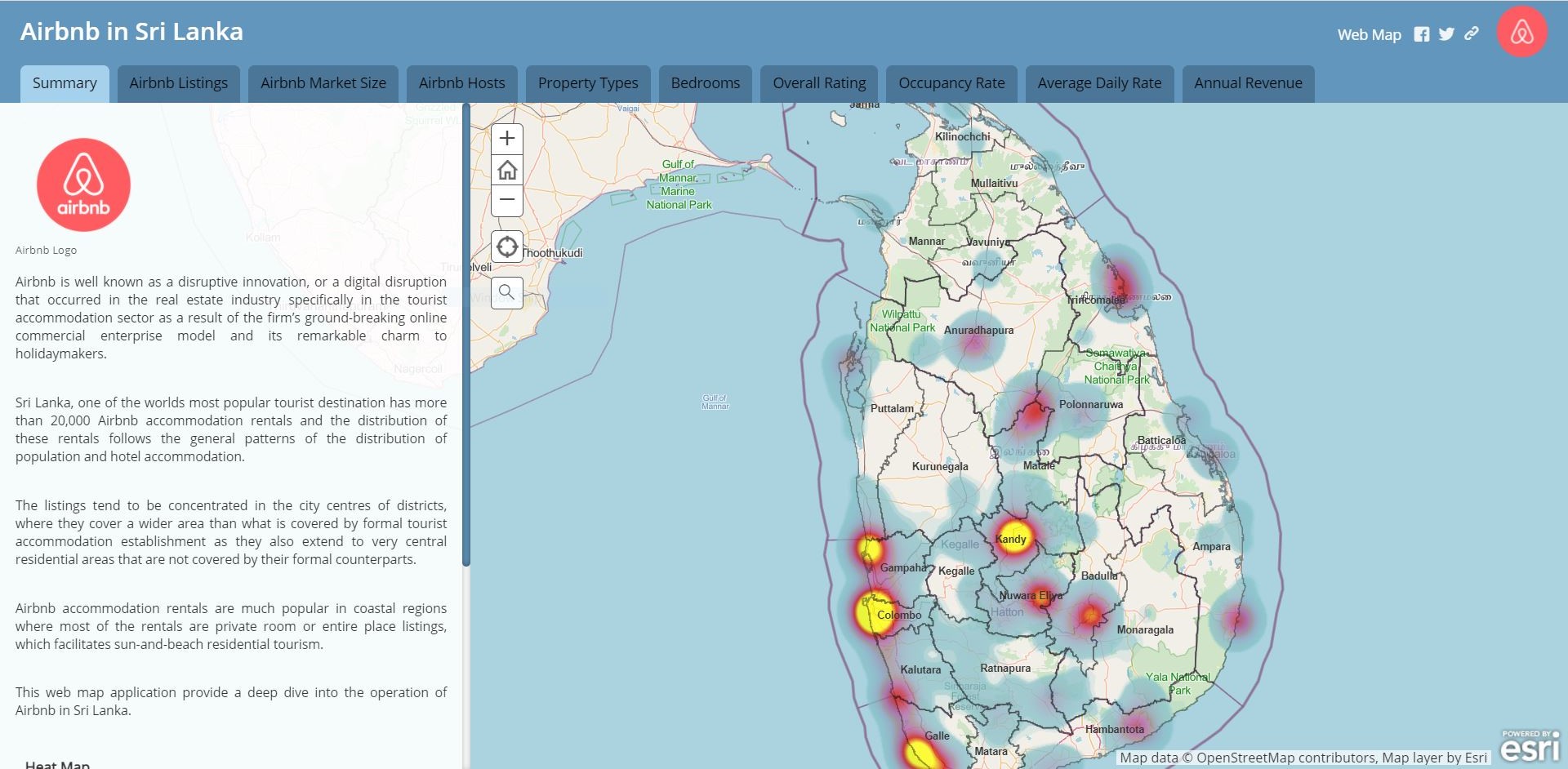This screenshot has width=1568, height=769.
Task: Click the Kandy heat map hotspot
Action: coord(1013,538)
